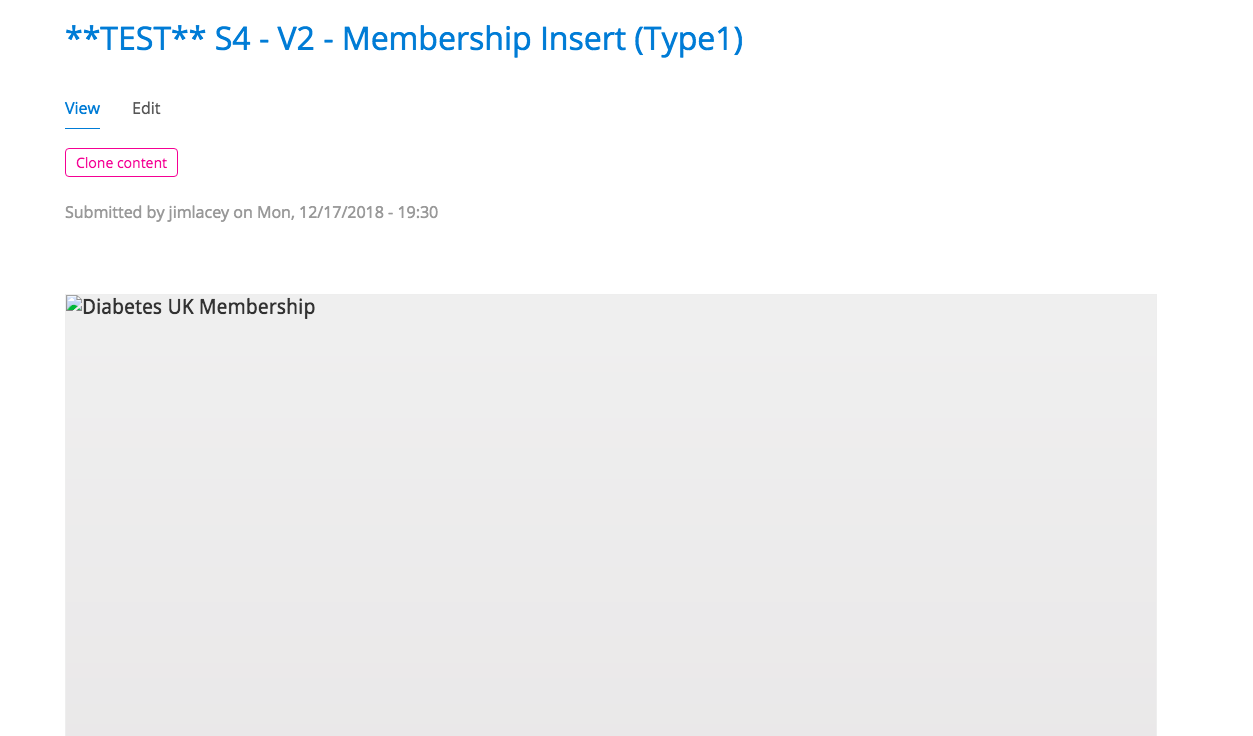
Task: Click the Clone content button
Action: (121, 163)
